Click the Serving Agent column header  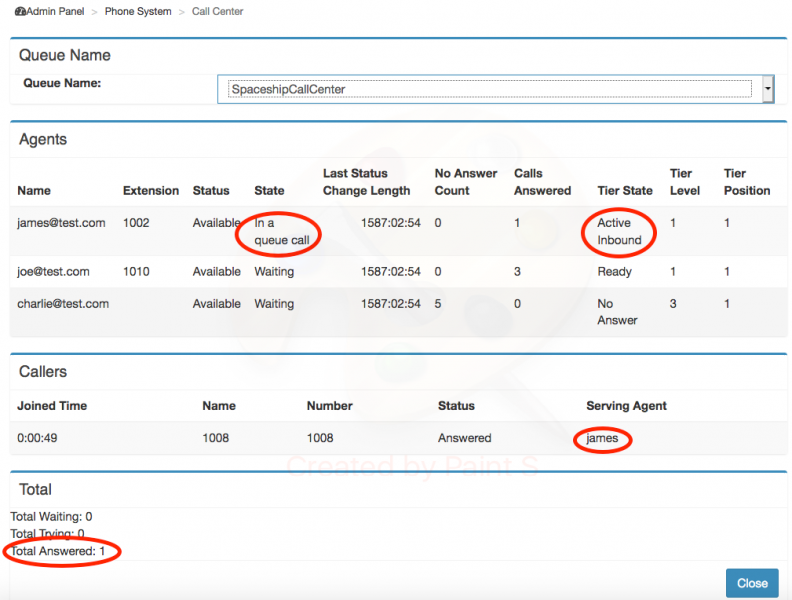(626, 406)
